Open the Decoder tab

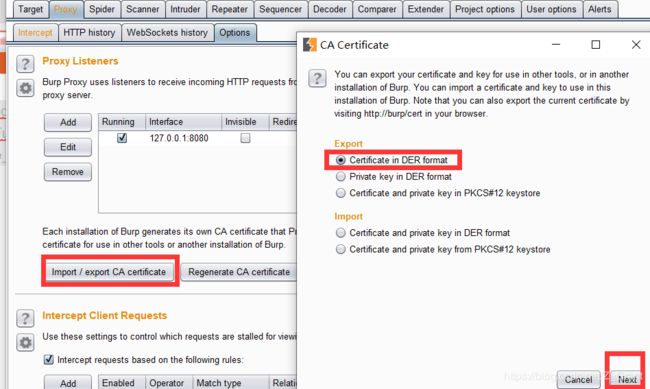click(x=330, y=9)
